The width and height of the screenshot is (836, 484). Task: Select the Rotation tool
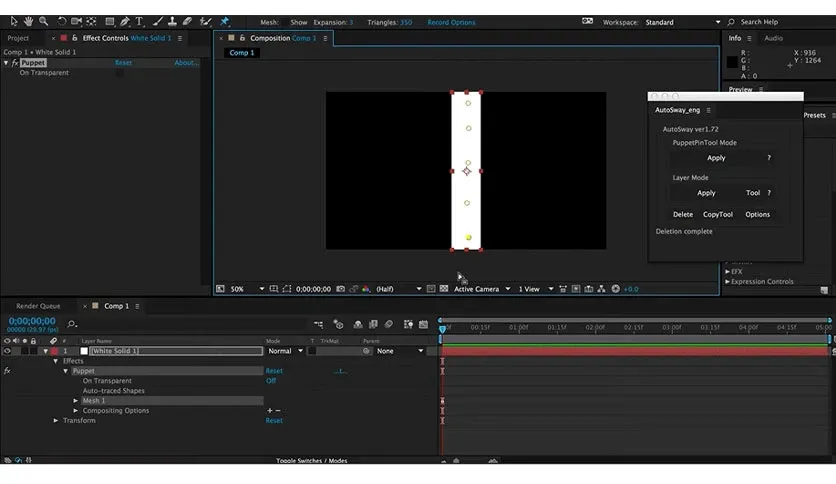(x=62, y=21)
